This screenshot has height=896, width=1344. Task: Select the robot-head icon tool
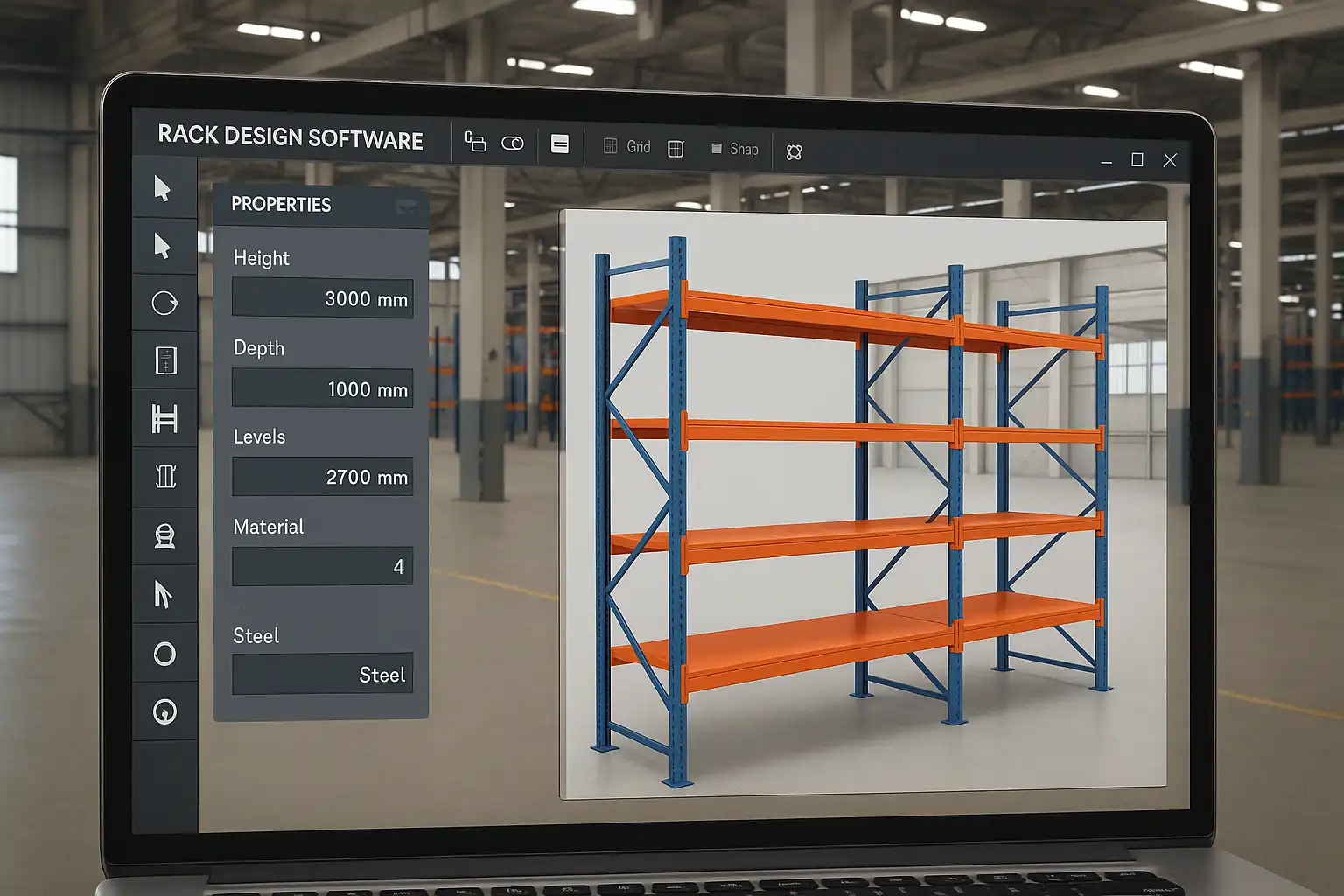tap(164, 535)
